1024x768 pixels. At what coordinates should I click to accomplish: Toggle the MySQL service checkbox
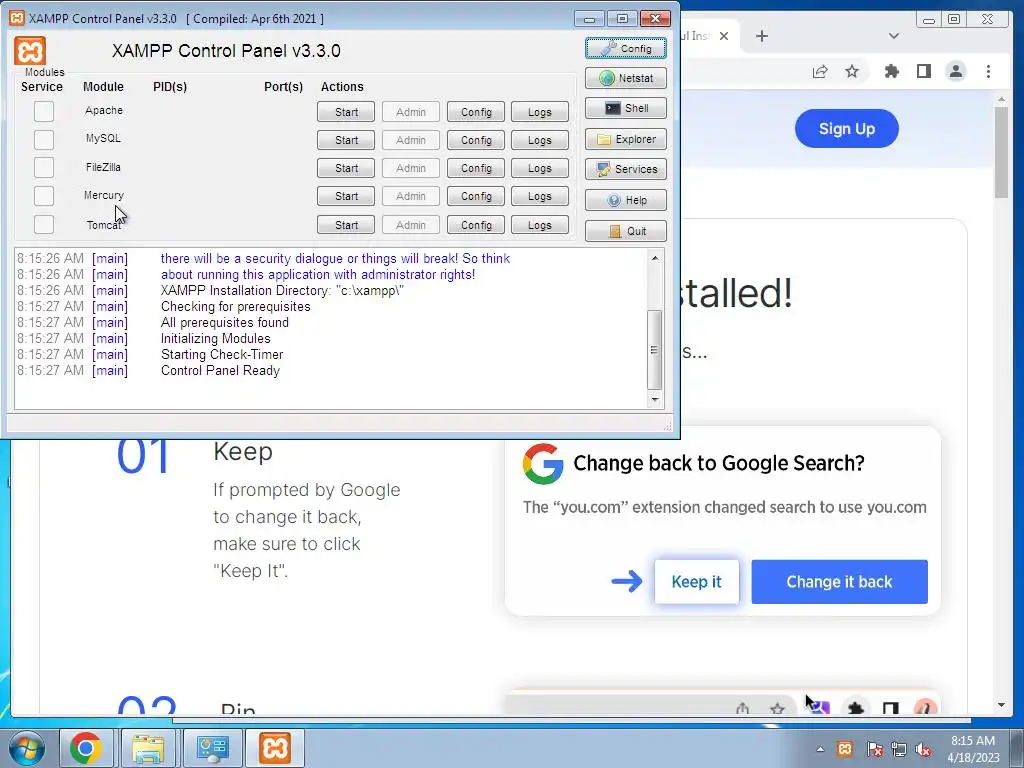pyautogui.click(x=44, y=140)
